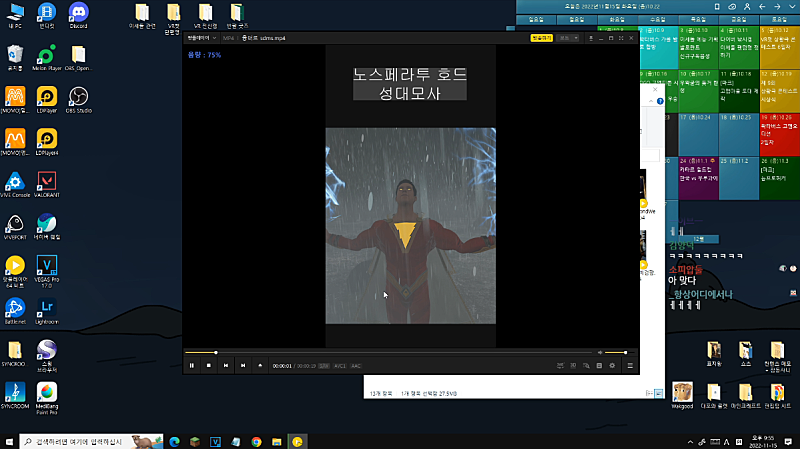
Task: Pause the video playback
Action: coord(191,366)
